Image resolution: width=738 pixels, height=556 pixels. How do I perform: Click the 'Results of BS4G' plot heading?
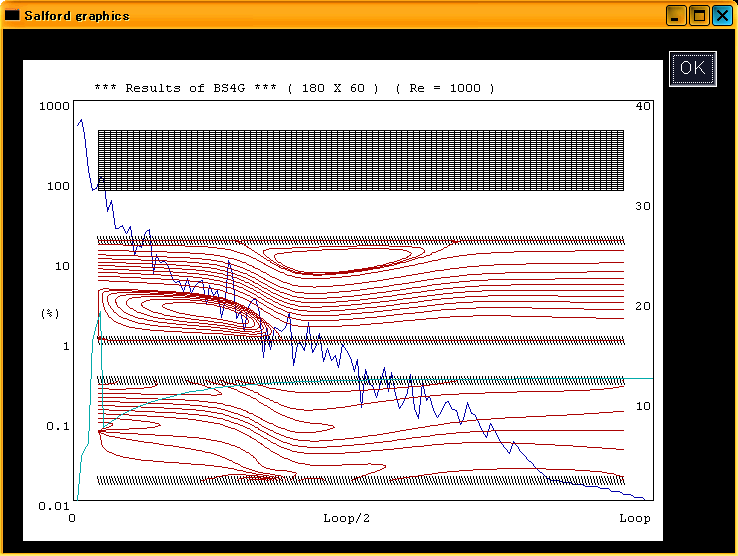pyautogui.click(x=185, y=88)
